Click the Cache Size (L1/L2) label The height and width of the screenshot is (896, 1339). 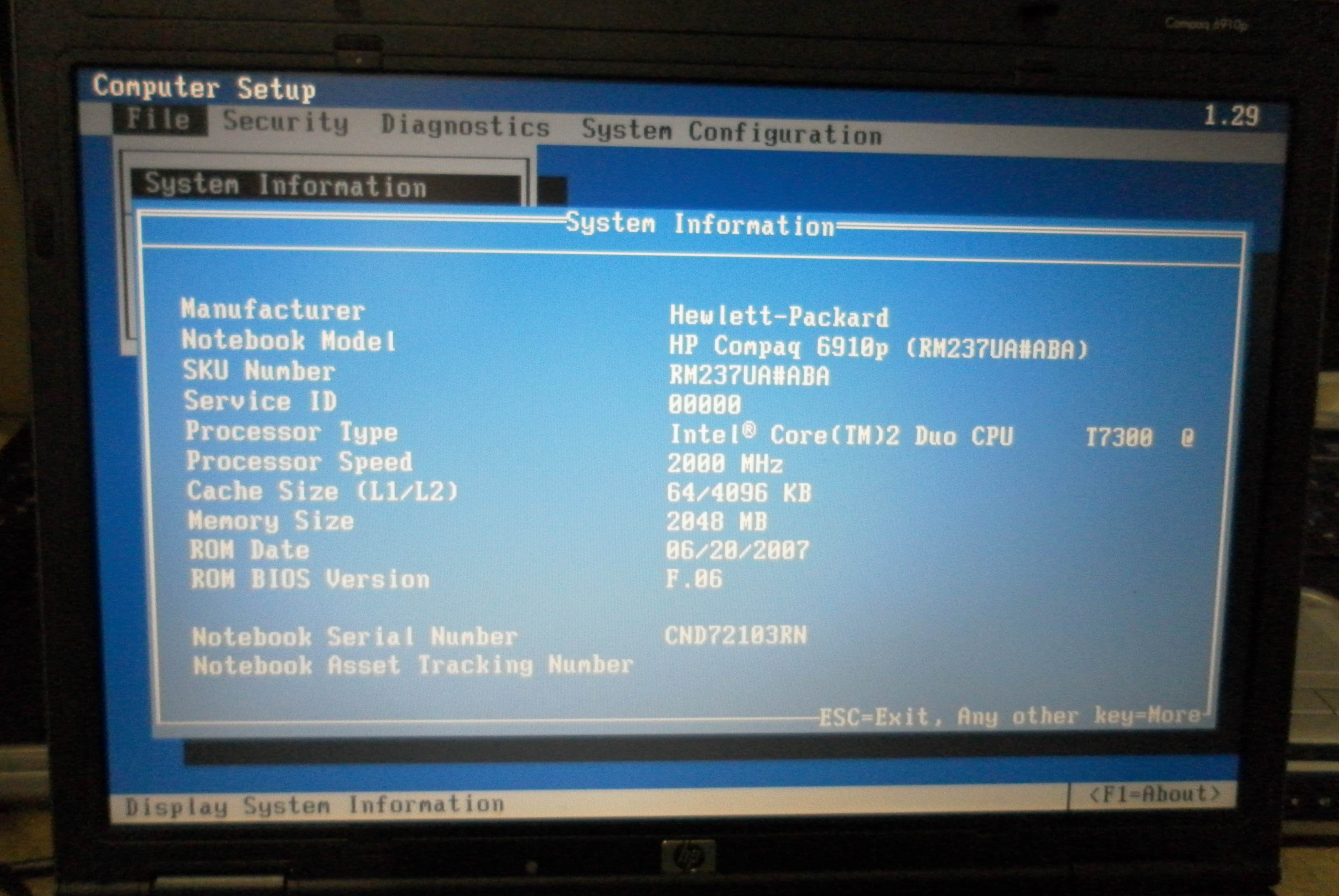(323, 491)
